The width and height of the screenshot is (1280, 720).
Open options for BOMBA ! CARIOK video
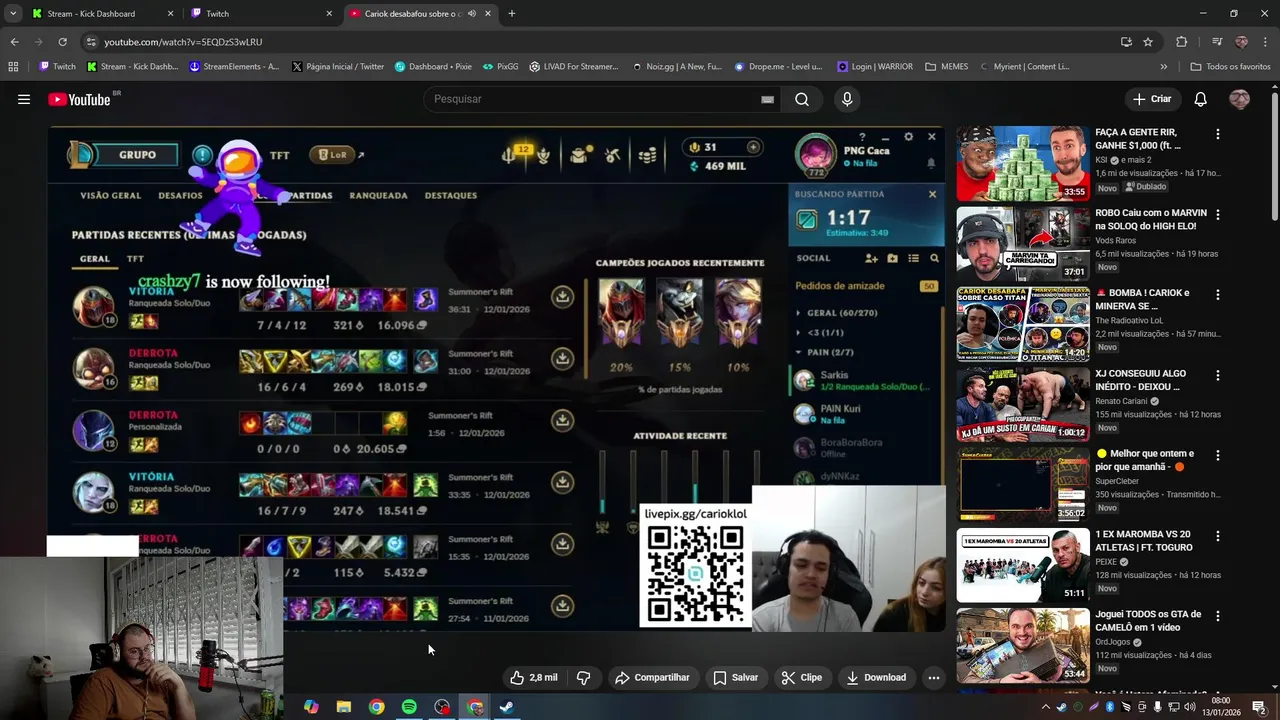1217,295
